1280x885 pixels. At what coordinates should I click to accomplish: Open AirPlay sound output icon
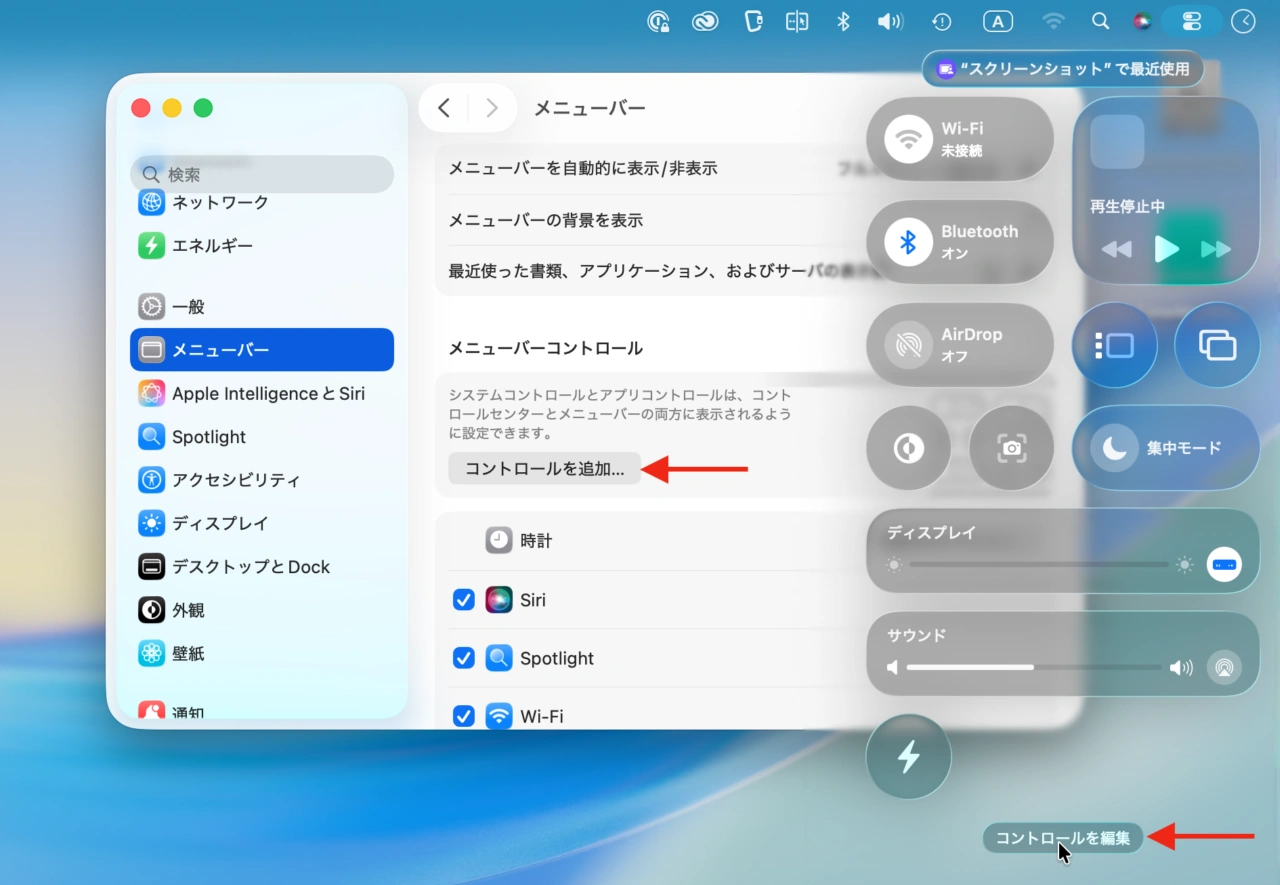(x=1223, y=667)
